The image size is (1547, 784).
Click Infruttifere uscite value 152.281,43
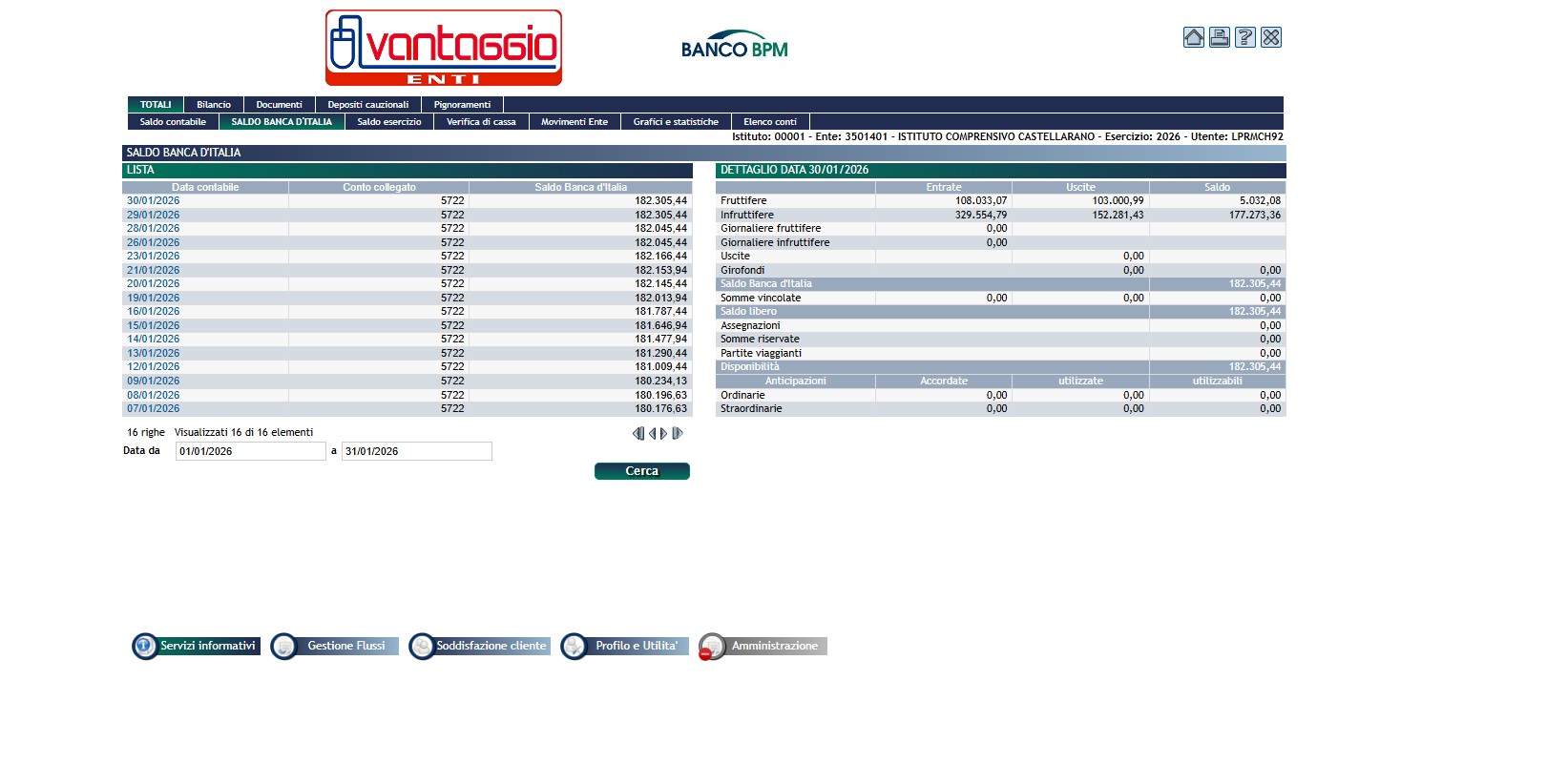[1118, 215]
